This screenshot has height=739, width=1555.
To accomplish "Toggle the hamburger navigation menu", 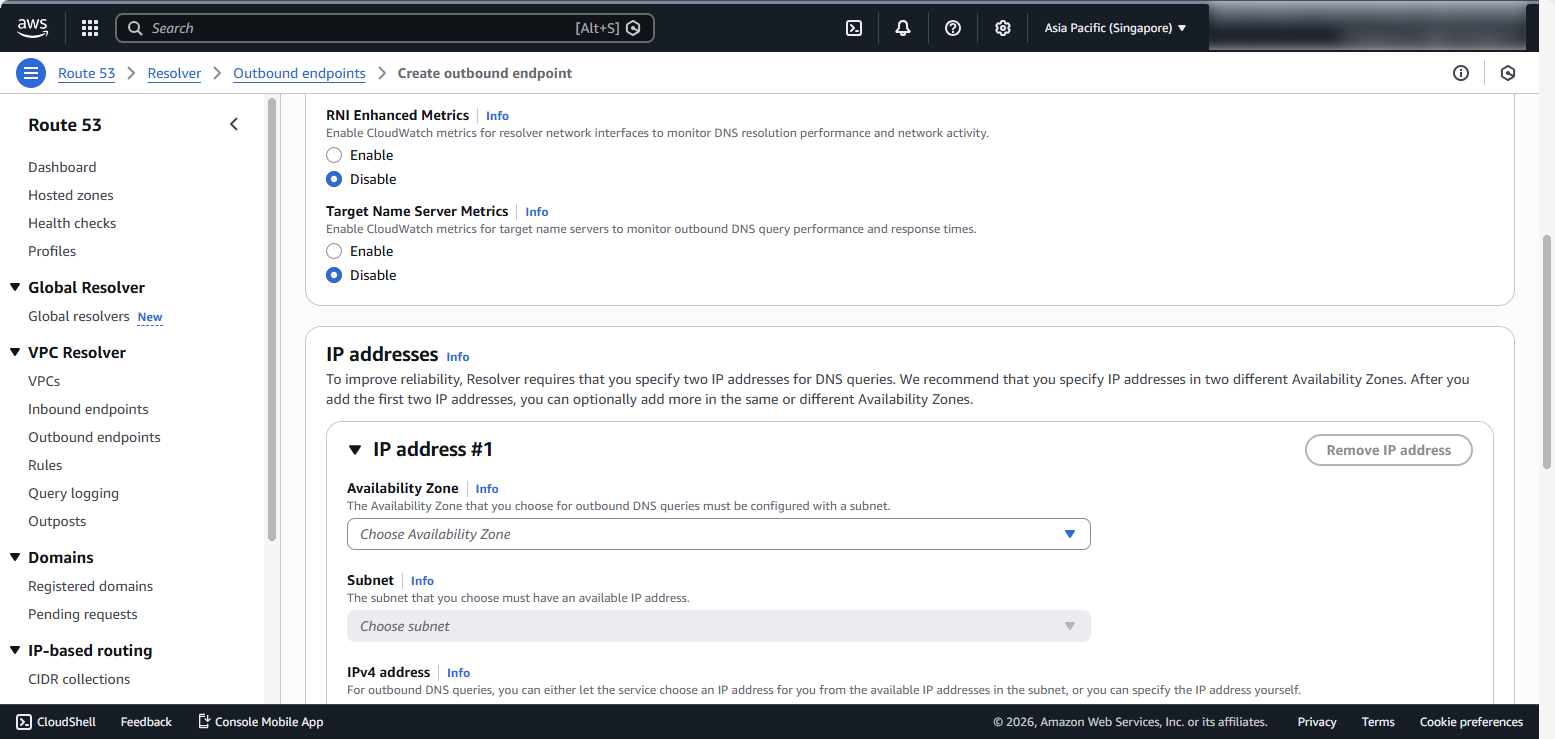I will click(31, 73).
